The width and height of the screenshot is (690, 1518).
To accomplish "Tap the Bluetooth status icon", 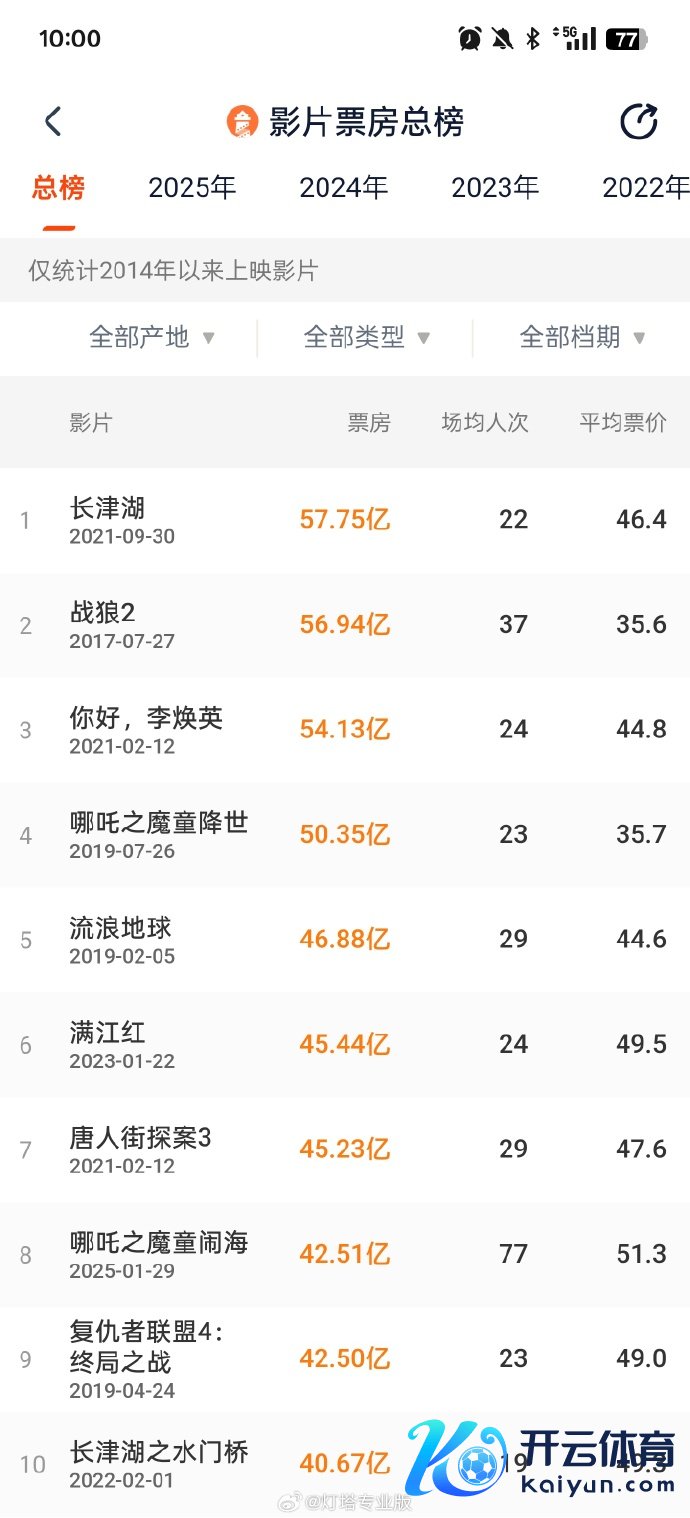I will (533, 39).
